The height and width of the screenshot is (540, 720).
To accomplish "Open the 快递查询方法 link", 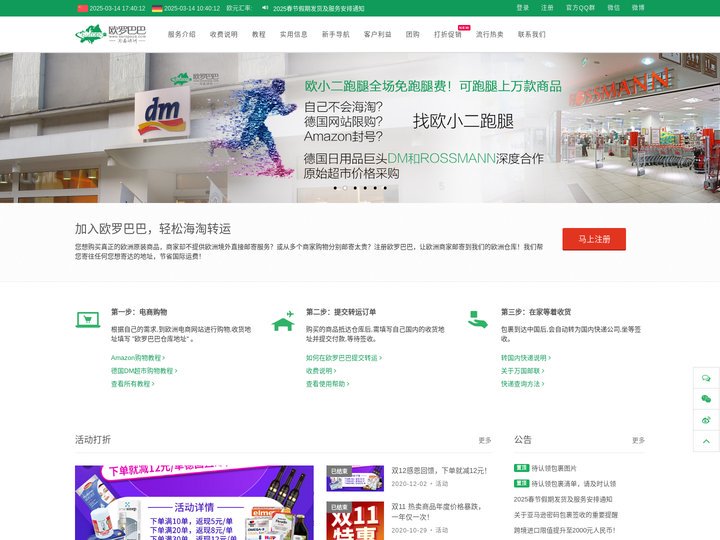I will [523, 383].
